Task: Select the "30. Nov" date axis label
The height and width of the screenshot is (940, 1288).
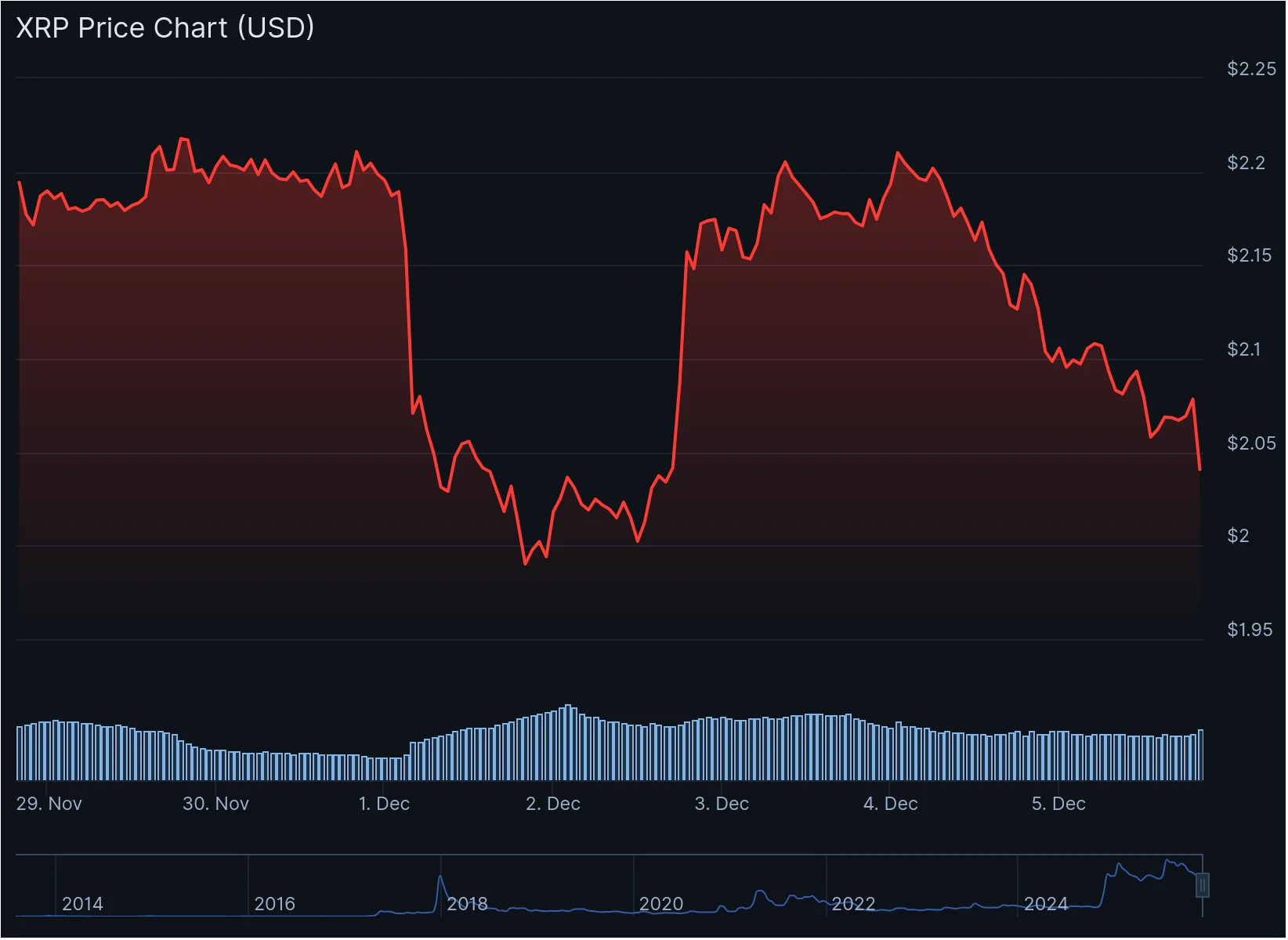Action: 215,804
